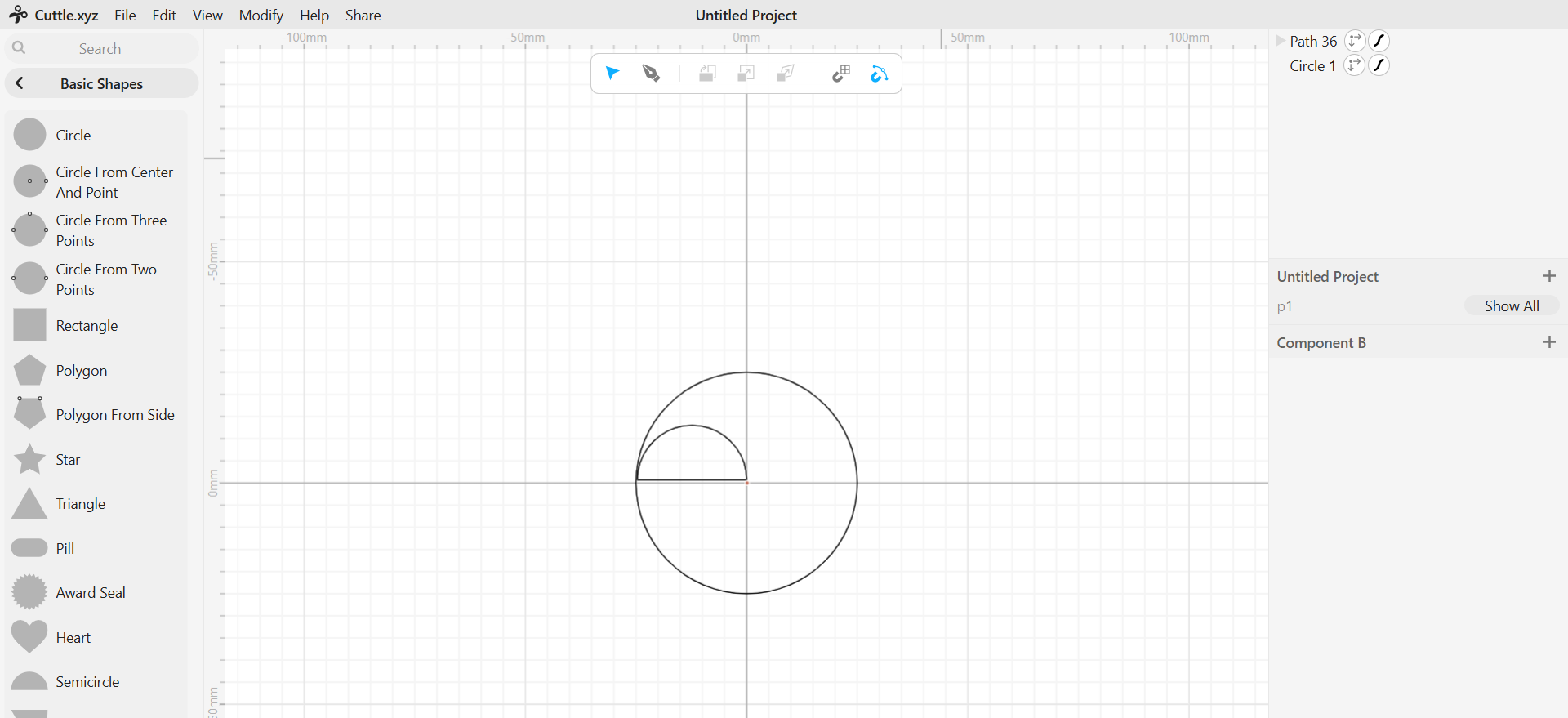Click the Cuttle.xyz logo
The image size is (1568, 718).
coord(54,15)
